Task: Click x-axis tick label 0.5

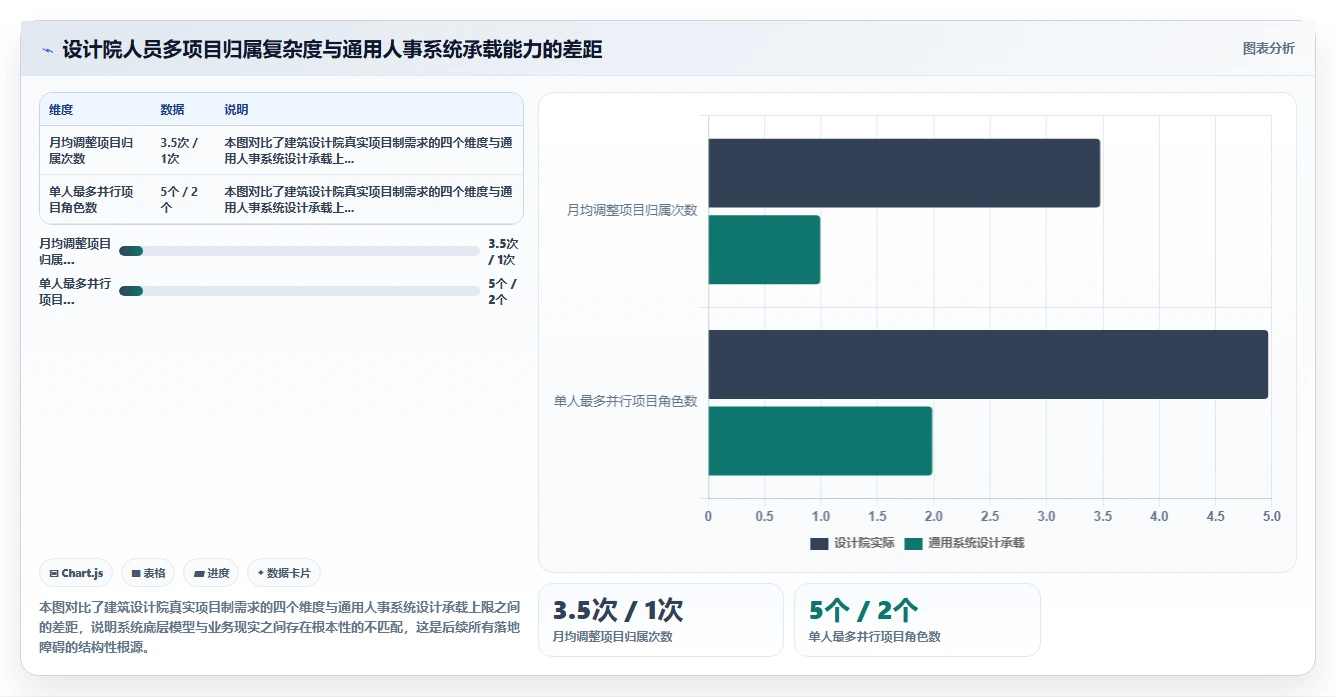Action: click(x=765, y=516)
